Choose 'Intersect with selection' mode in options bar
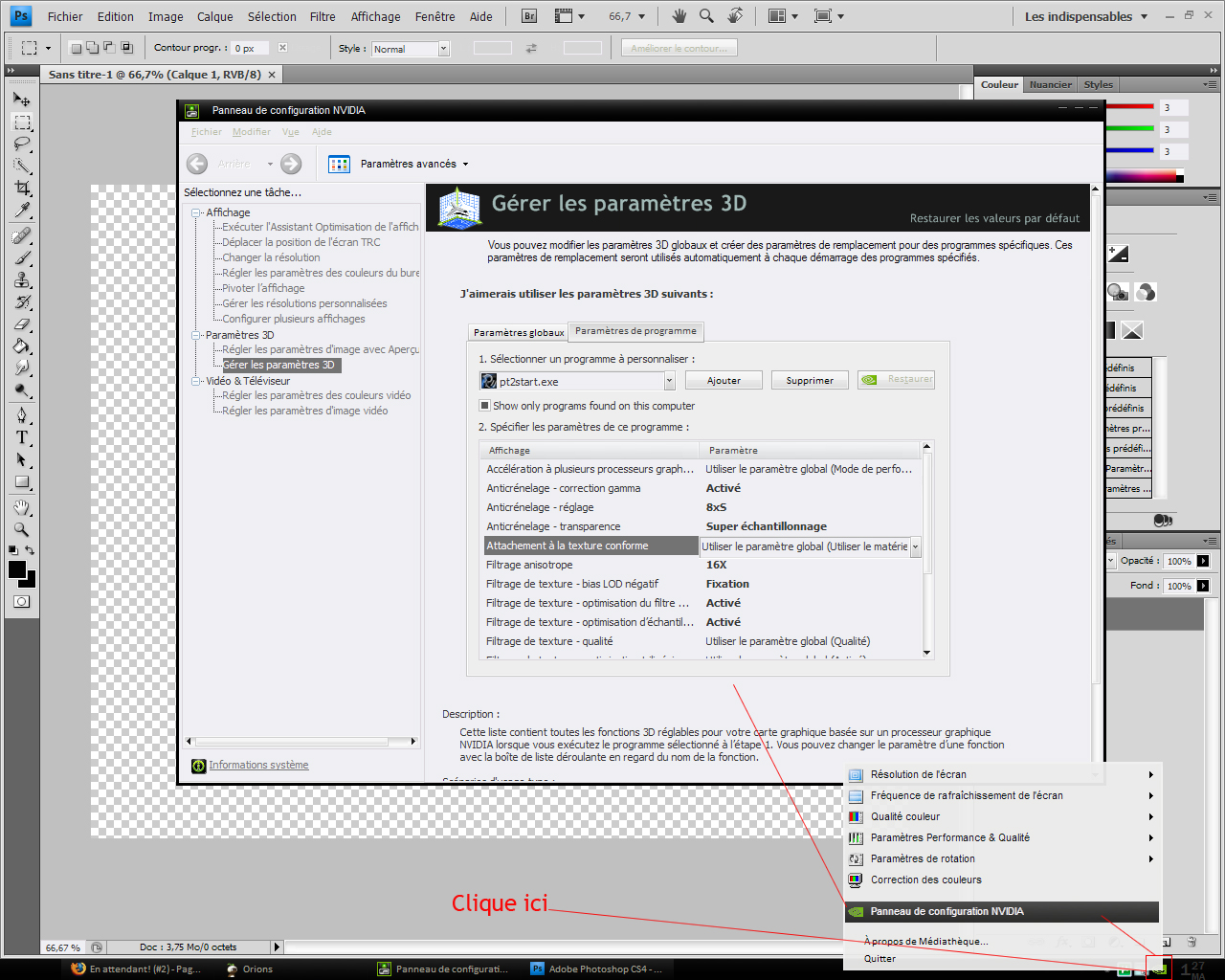1225x980 pixels. click(x=126, y=48)
